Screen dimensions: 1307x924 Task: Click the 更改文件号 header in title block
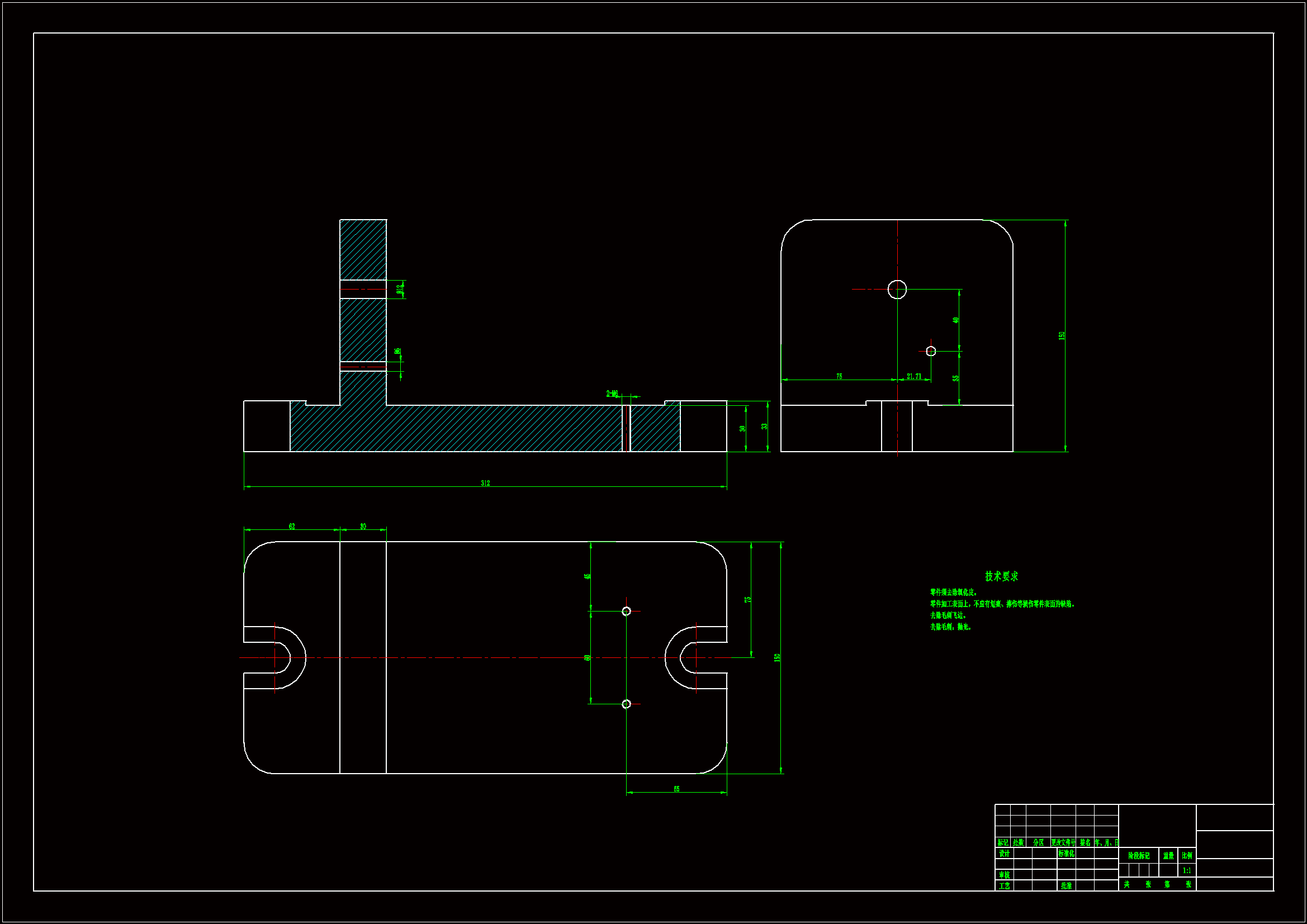pyautogui.click(x=1063, y=842)
